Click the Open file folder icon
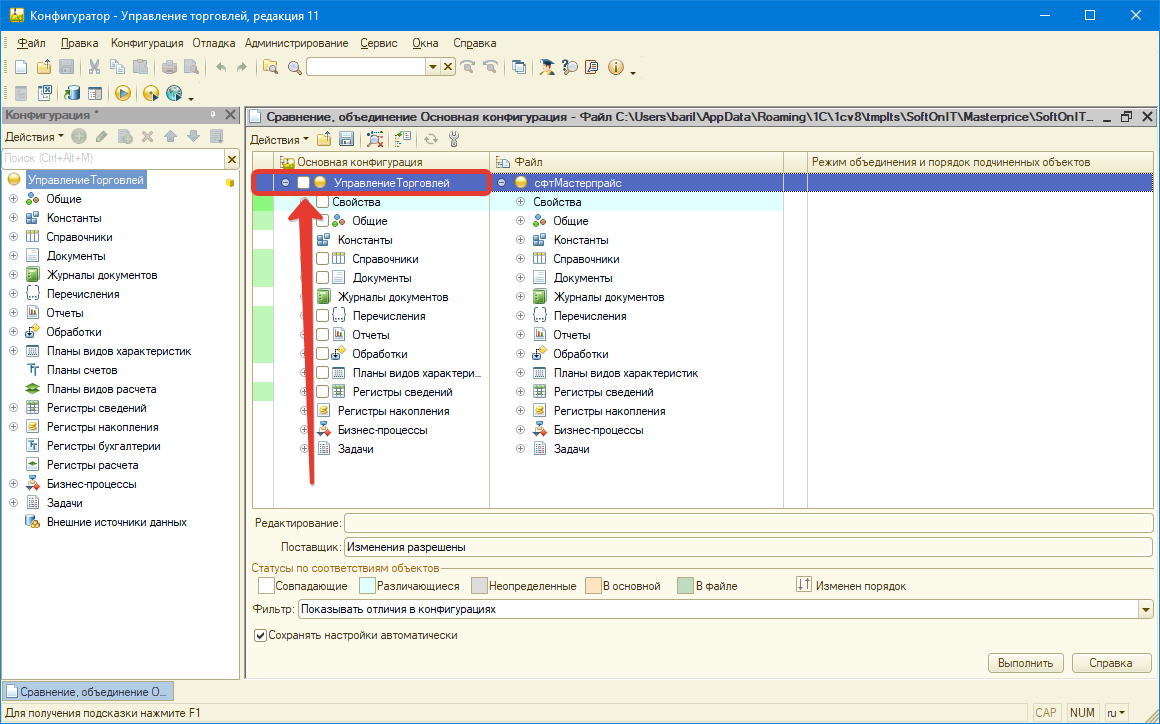 coord(43,67)
